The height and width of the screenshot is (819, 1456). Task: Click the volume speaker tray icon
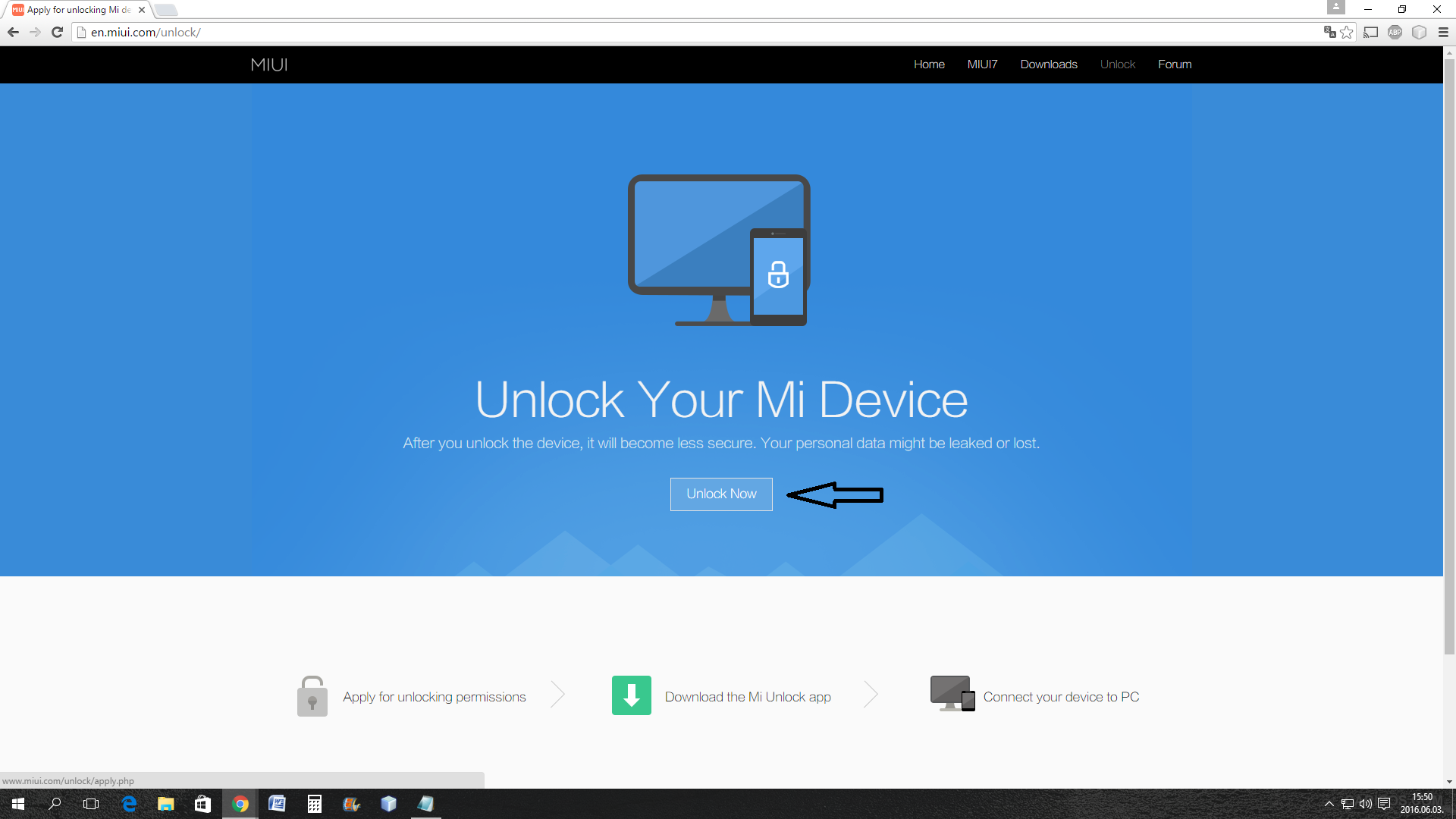click(x=1365, y=804)
